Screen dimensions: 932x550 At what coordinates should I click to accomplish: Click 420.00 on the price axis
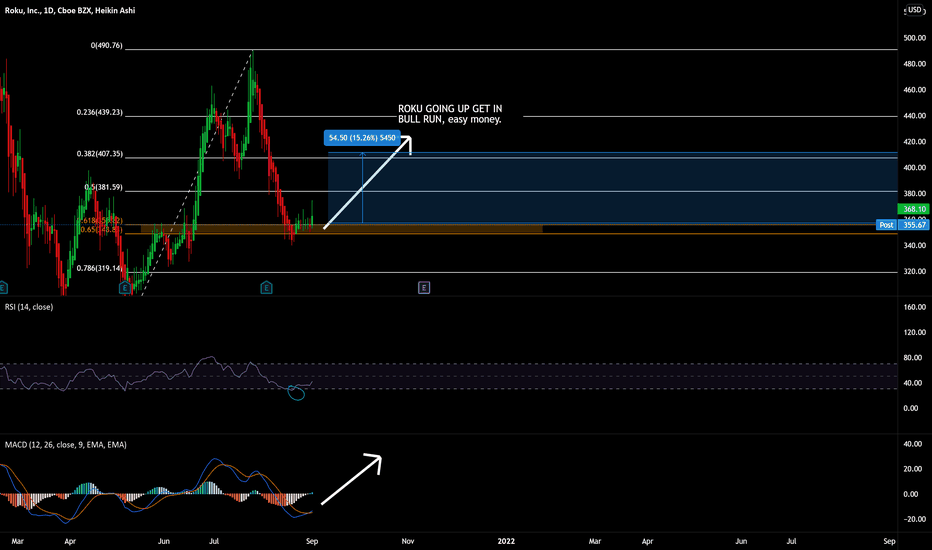coord(915,142)
